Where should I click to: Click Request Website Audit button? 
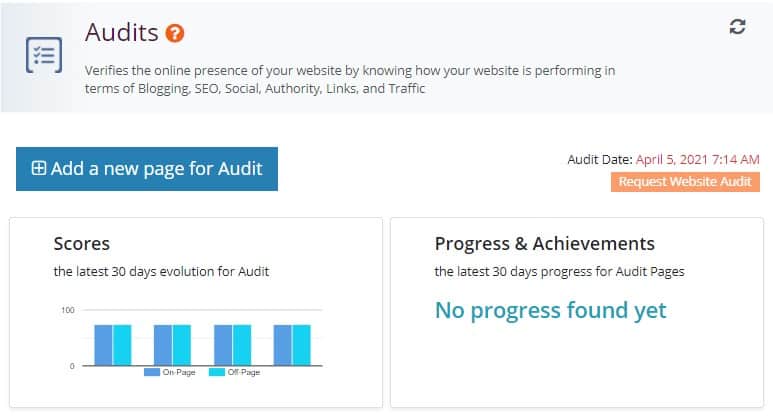click(x=685, y=182)
